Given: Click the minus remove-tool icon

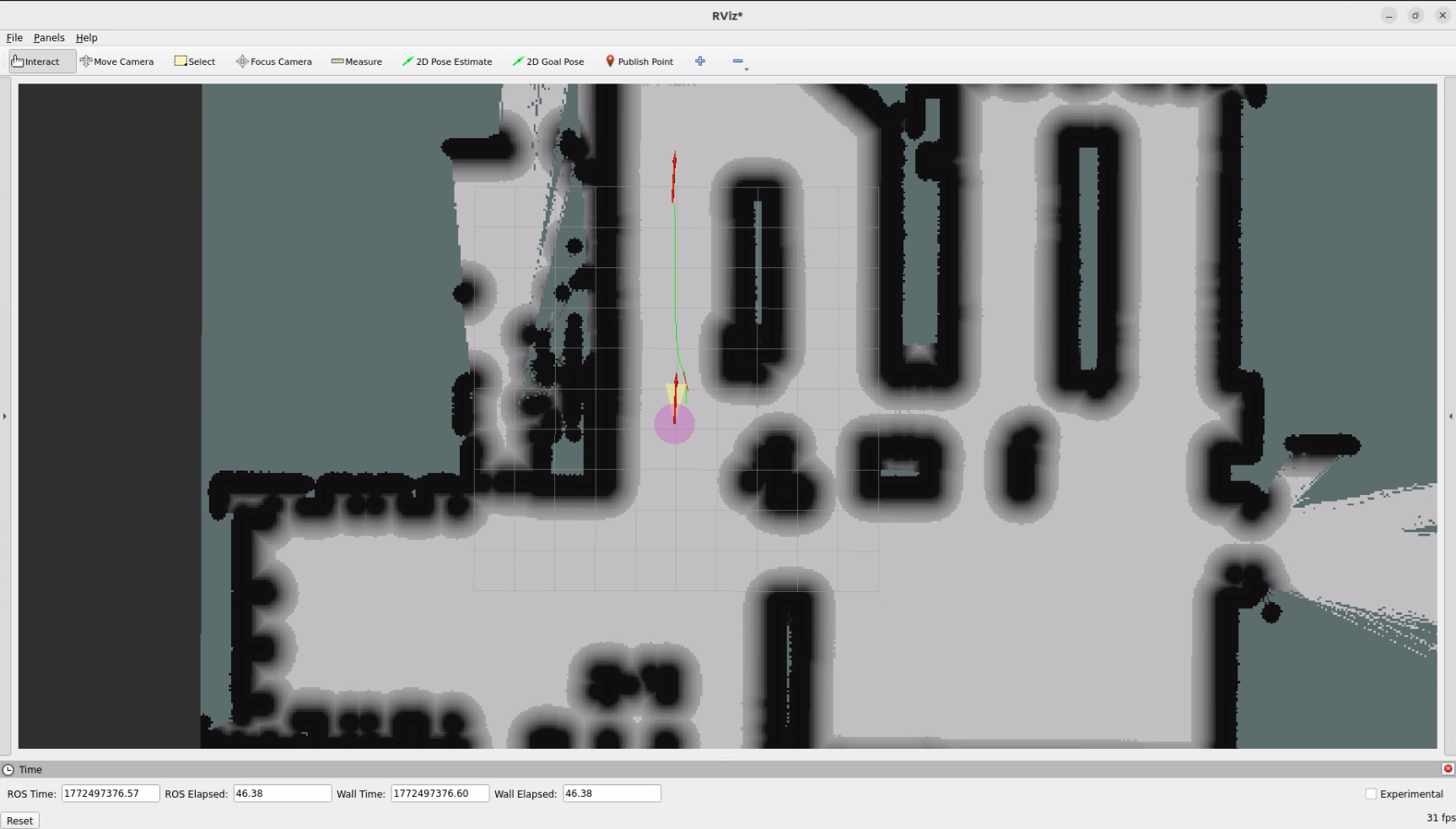Looking at the screenshot, I should tap(738, 62).
